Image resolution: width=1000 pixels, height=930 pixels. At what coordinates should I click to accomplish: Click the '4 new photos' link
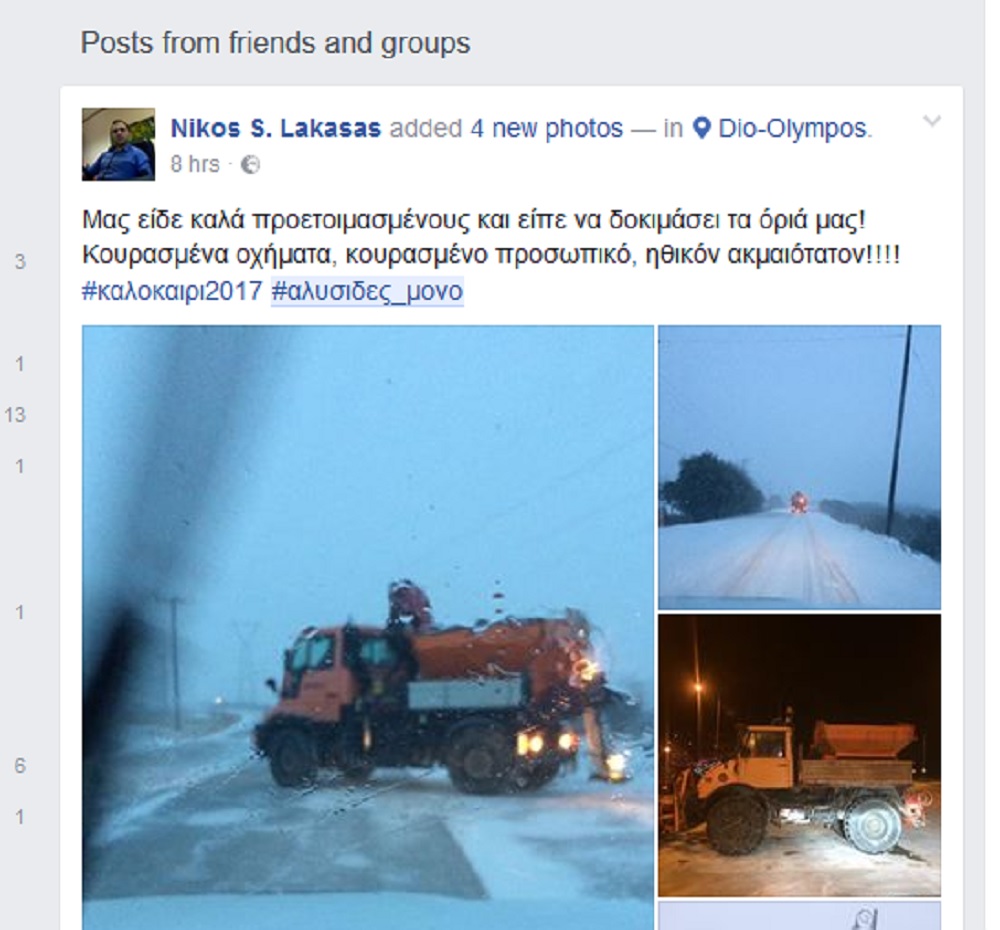click(546, 128)
